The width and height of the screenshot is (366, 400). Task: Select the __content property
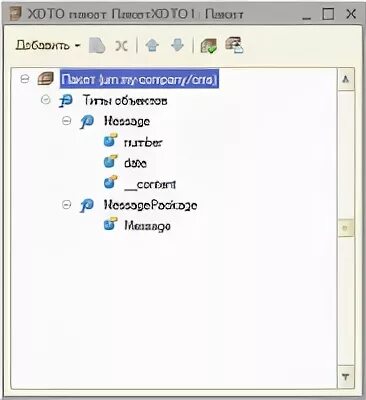click(x=150, y=184)
